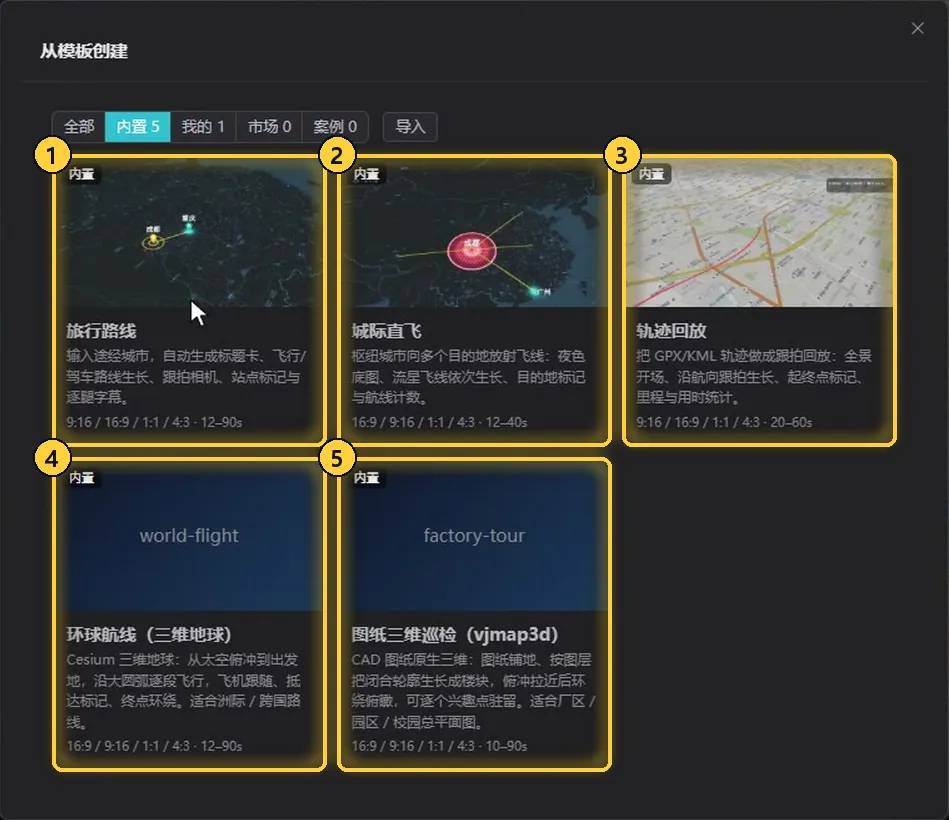
Task: Click the 内置 badge on 城际直飞 card
Action: 367,174
